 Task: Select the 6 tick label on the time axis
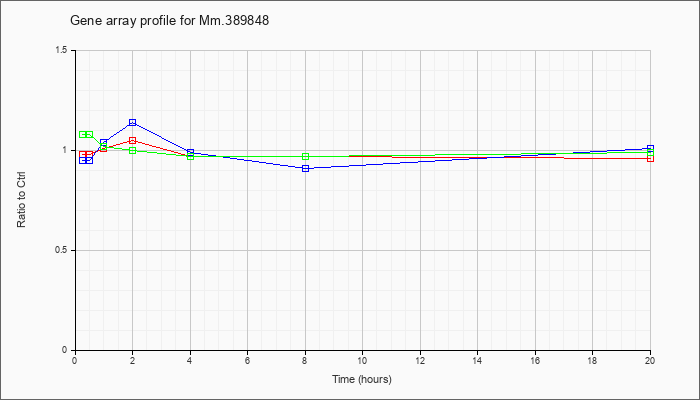tap(247, 360)
